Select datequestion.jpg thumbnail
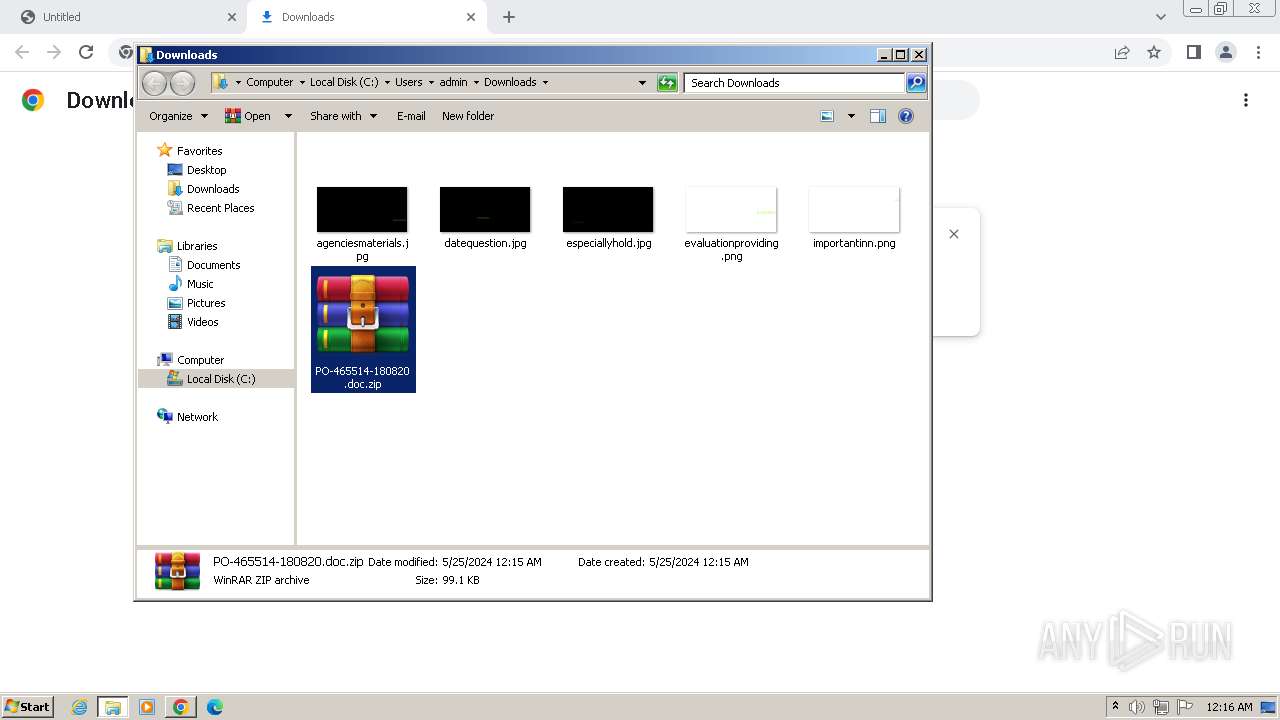The image size is (1280, 720). coord(485,210)
